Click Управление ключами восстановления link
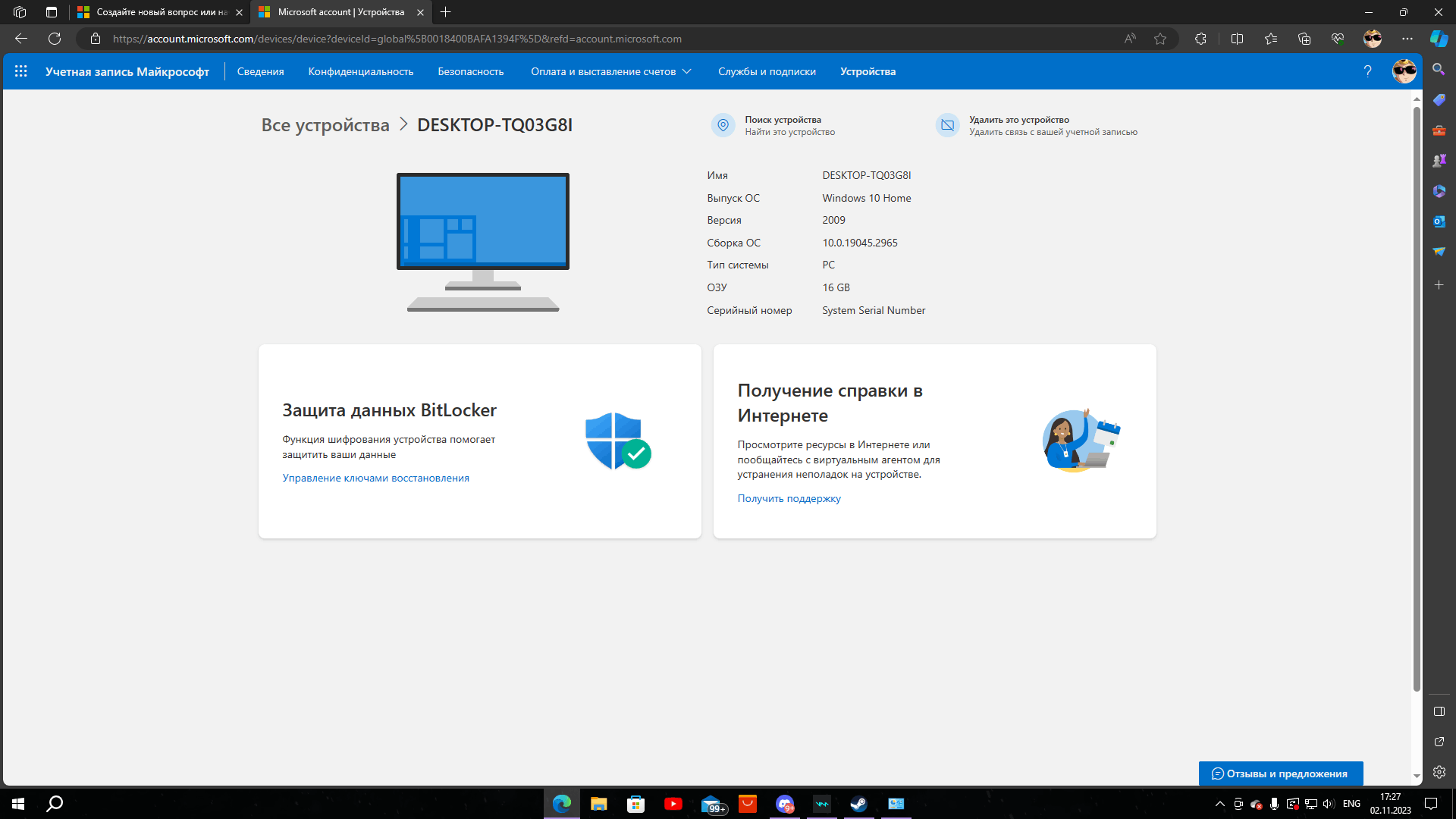The image size is (1456, 819). pos(375,478)
